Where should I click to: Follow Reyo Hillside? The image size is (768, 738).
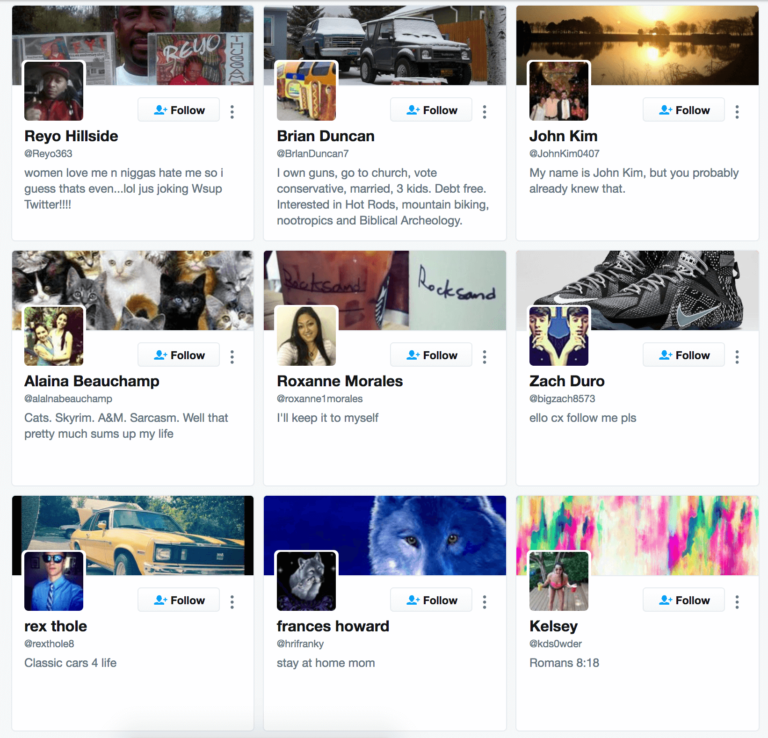pos(179,110)
